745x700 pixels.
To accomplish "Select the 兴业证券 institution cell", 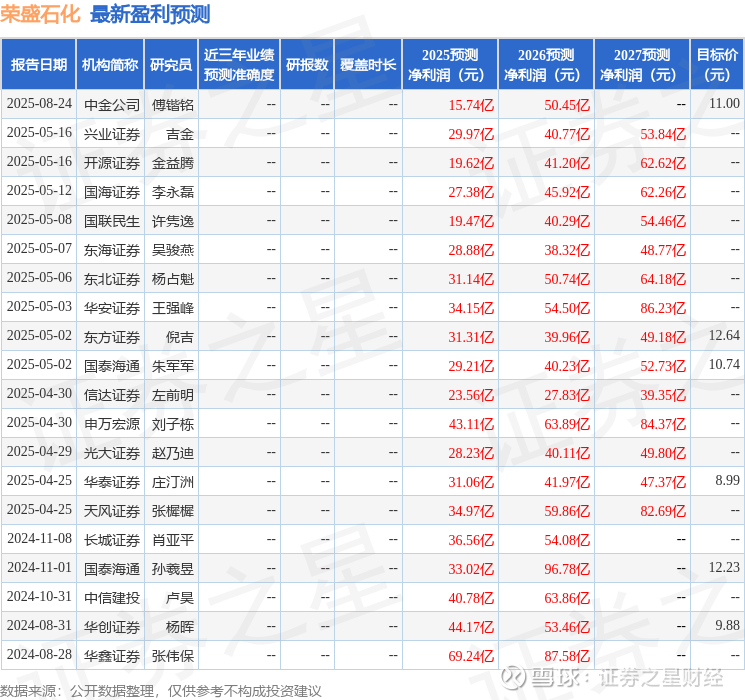I will pyautogui.click(x=112, y=134).
